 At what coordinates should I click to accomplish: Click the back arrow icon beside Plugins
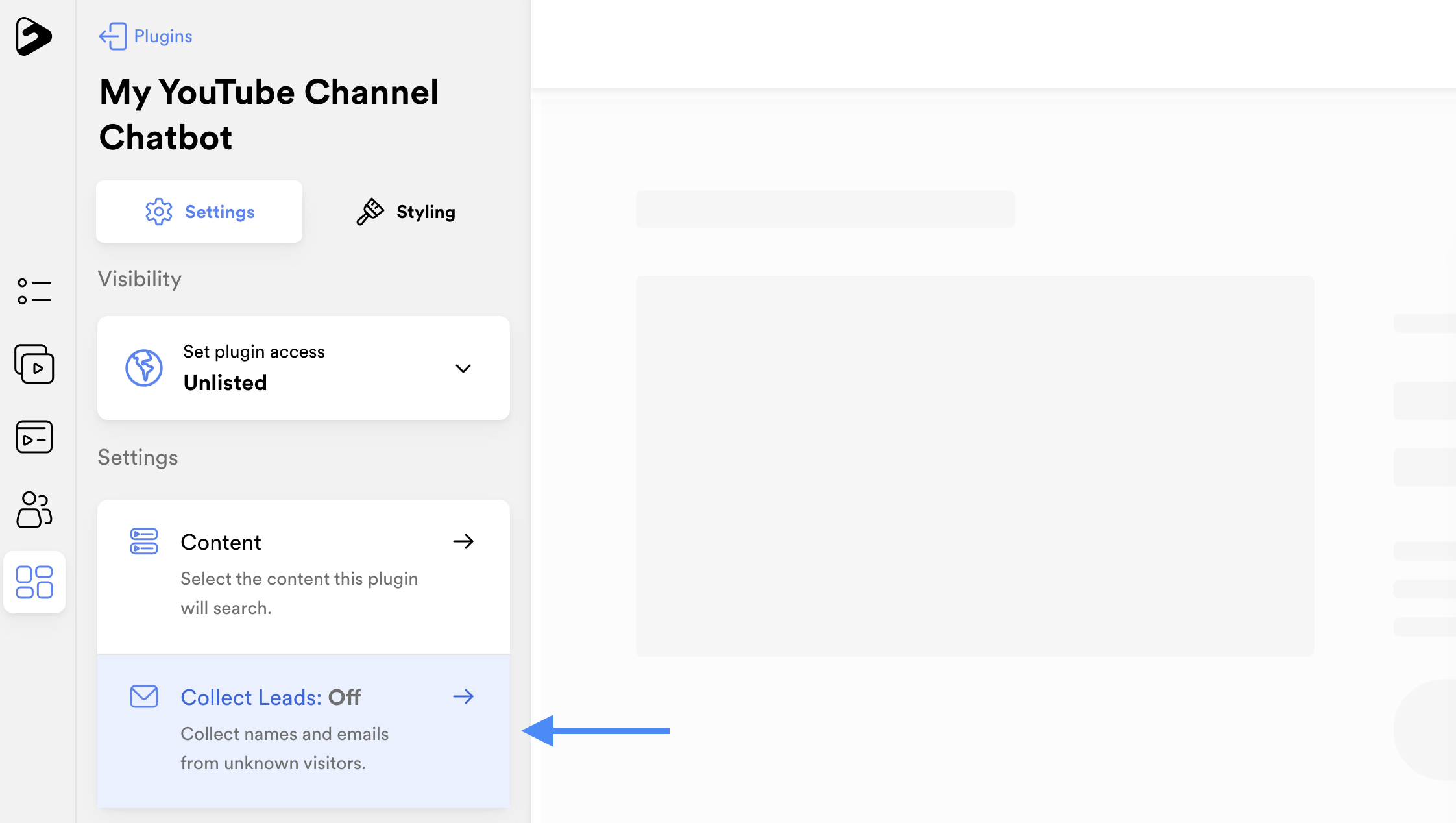[x=113, y=36]
